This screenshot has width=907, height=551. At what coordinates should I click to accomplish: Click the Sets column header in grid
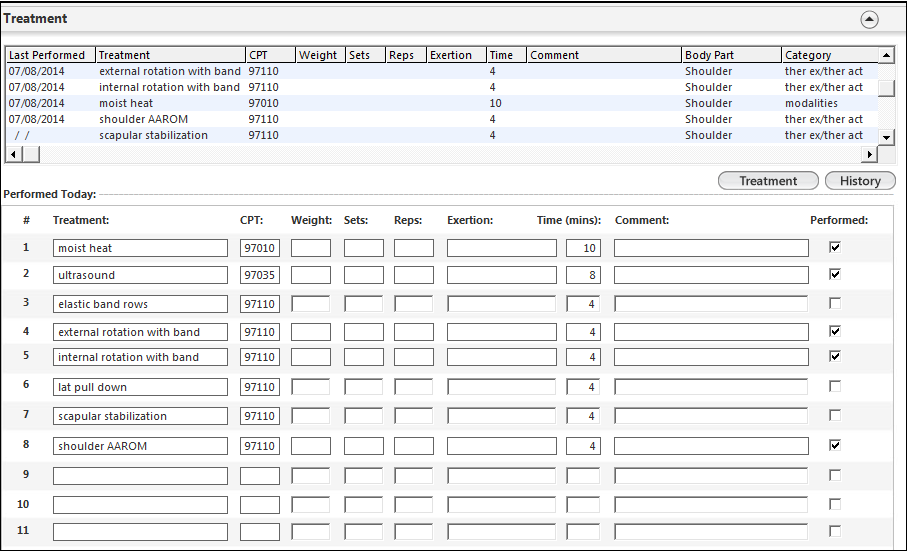pyautogui.click(x=366, y=55)
